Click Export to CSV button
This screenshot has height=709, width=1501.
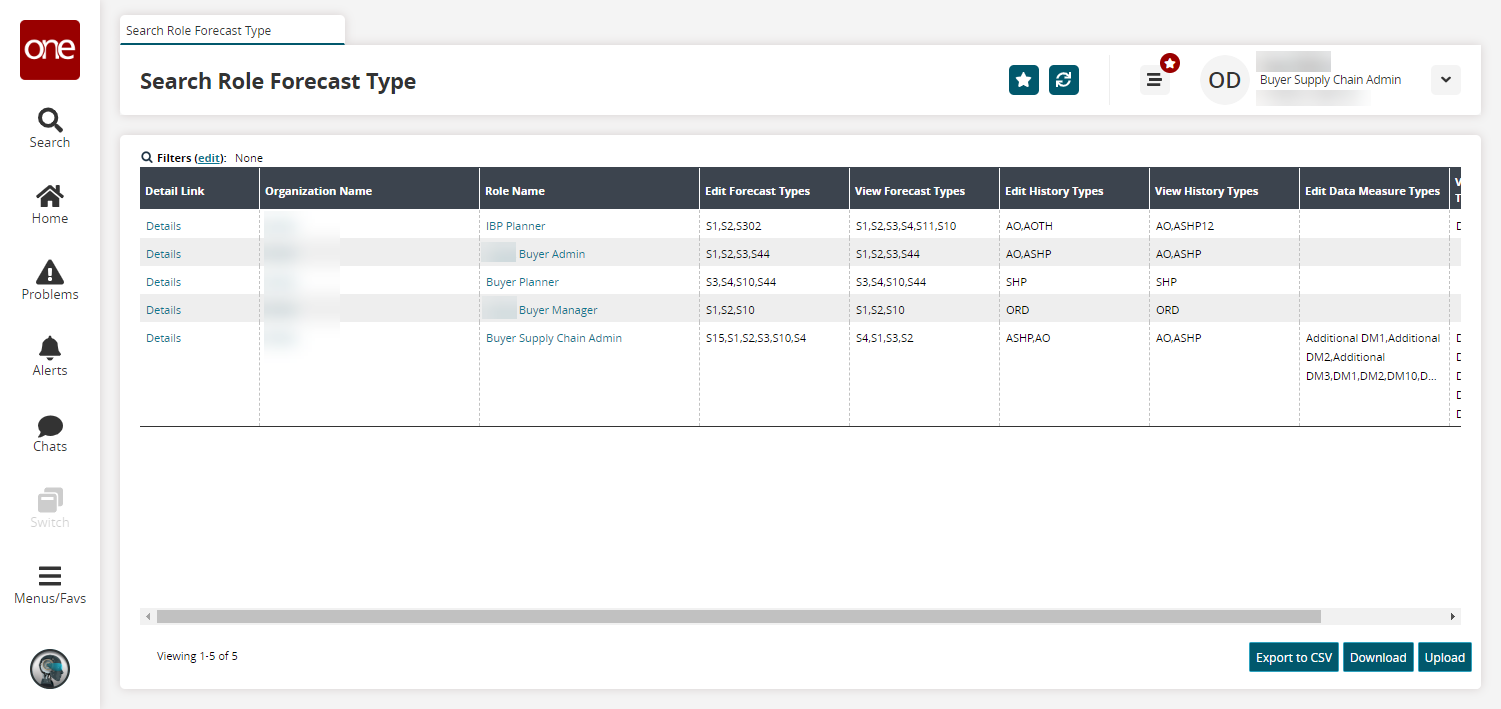(x=1293, y=657)
